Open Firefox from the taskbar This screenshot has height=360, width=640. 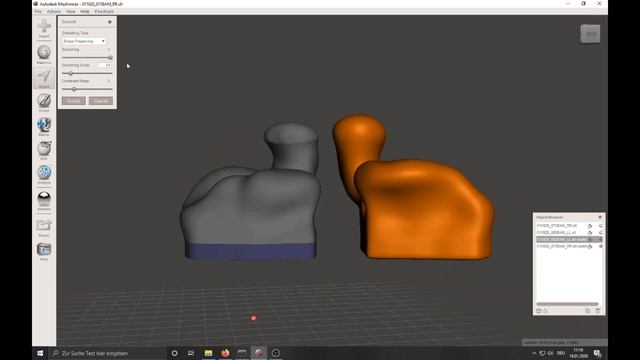225,353
